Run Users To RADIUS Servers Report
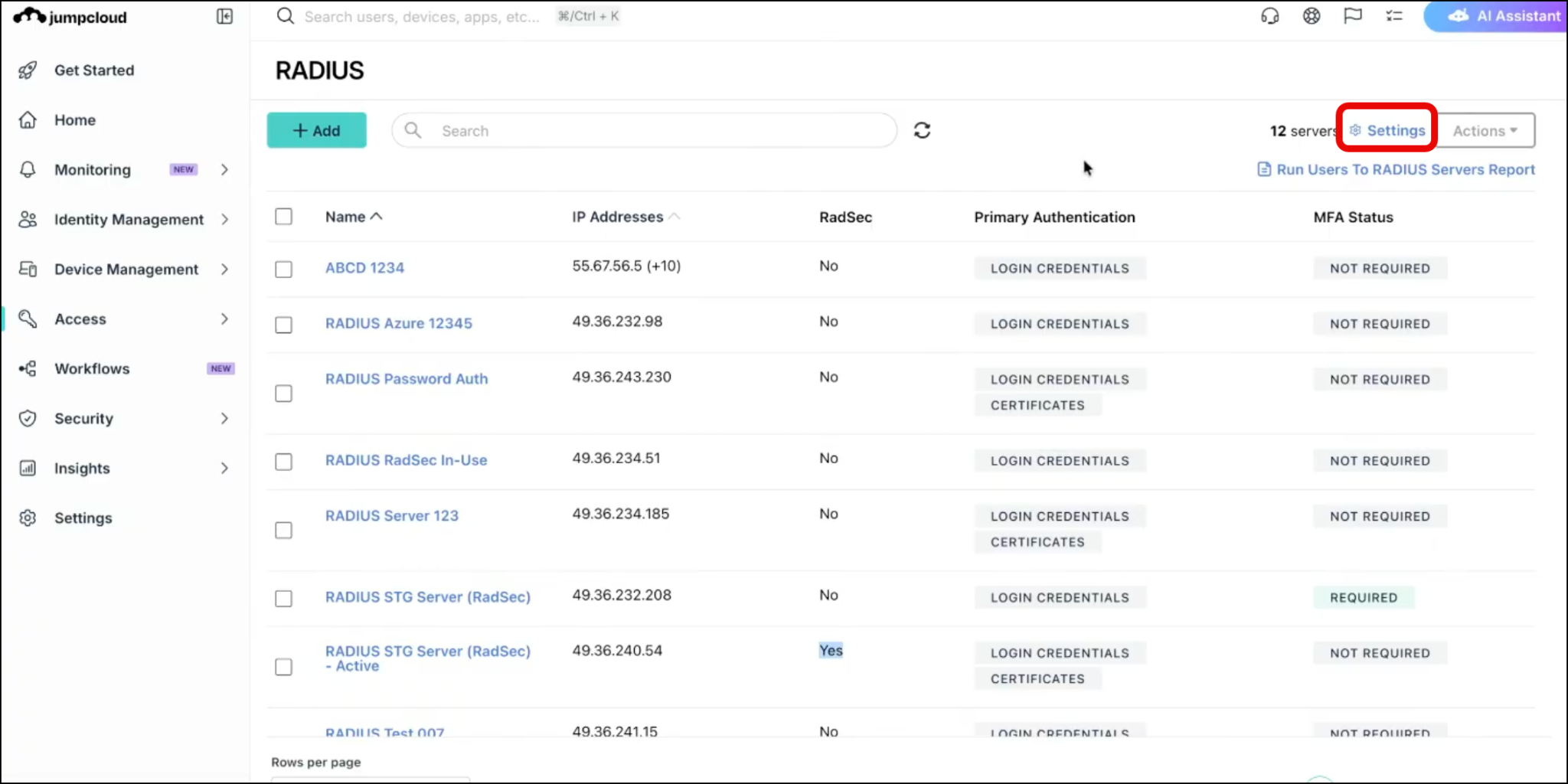1568x784 pixels. pos(1396,169)
